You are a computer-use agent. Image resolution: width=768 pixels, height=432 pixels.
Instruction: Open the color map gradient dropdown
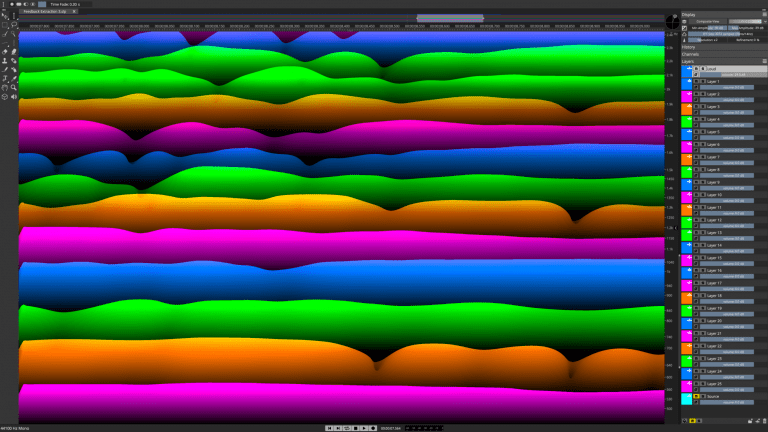(747, 22)
